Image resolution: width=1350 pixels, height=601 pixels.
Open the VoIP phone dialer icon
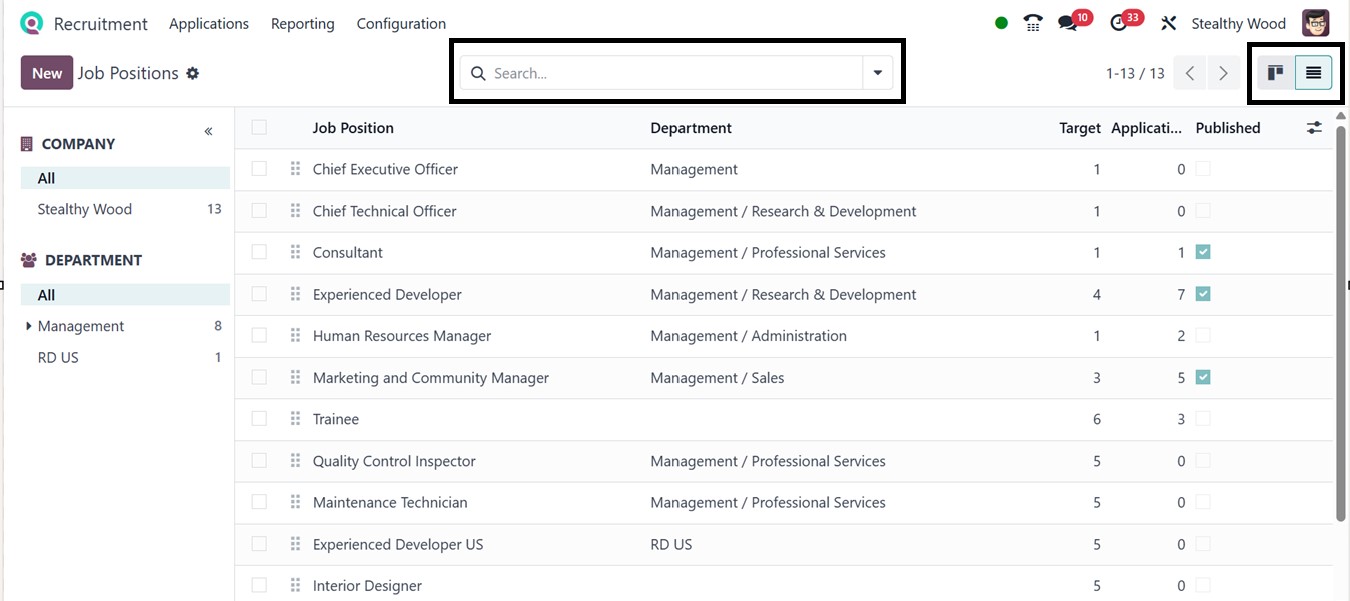[1033, 23]
